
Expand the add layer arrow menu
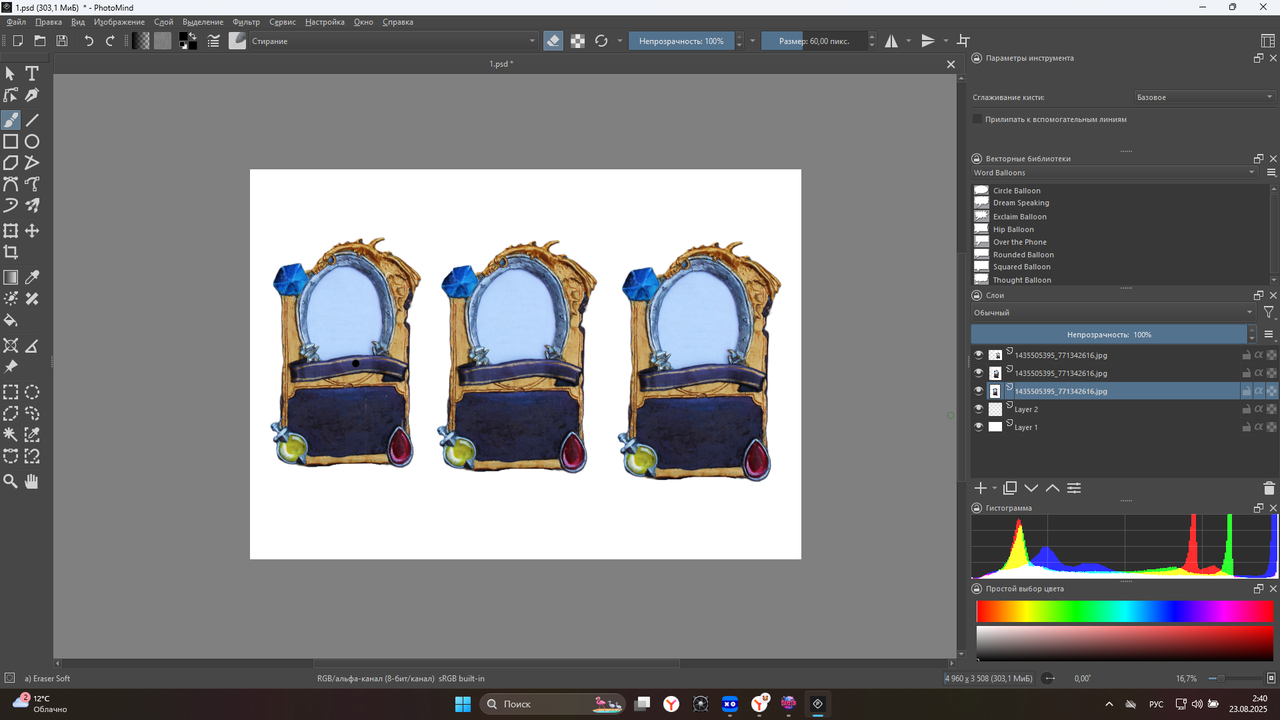[994, 488]
